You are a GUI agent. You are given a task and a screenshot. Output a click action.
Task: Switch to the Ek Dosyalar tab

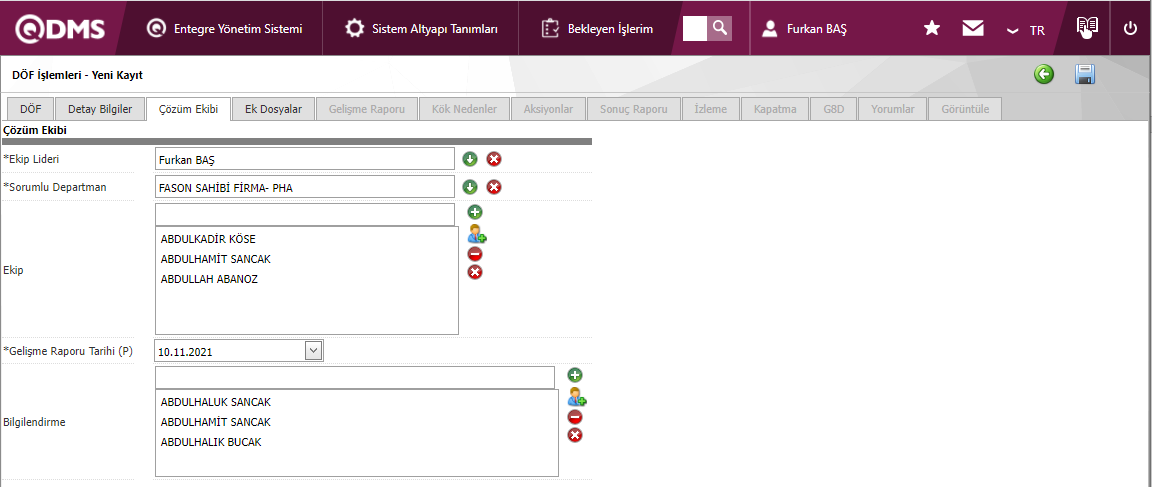click(x=273, y=109)
